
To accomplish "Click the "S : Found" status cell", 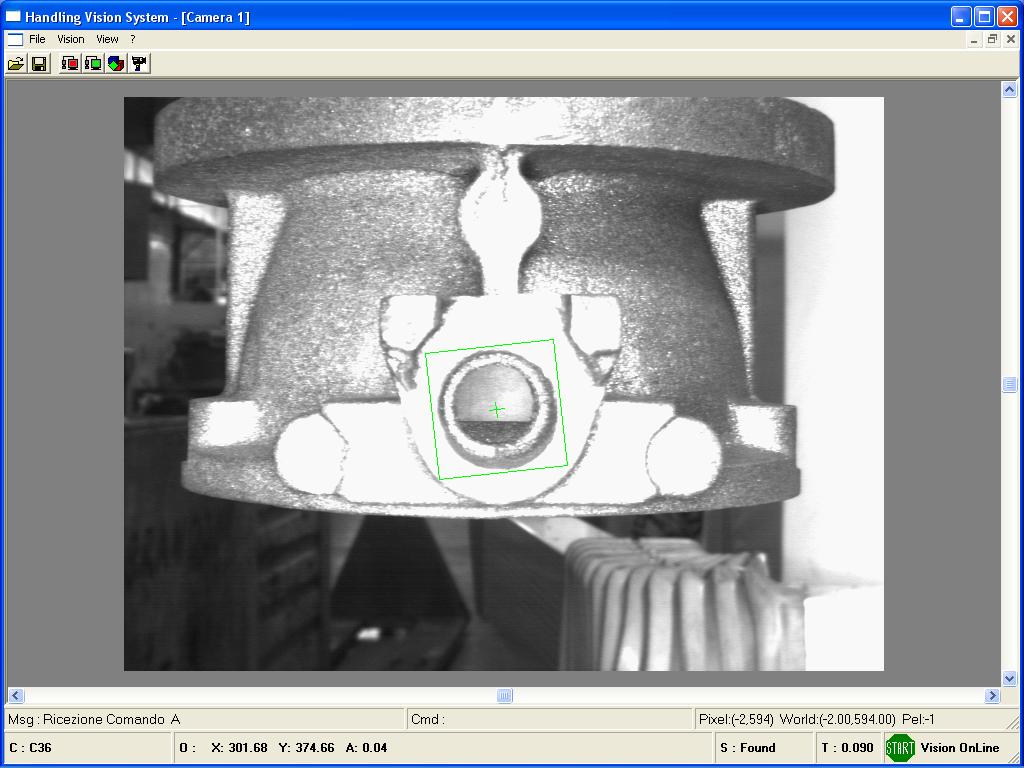I will pyautogui.click(x=763, y=748).
